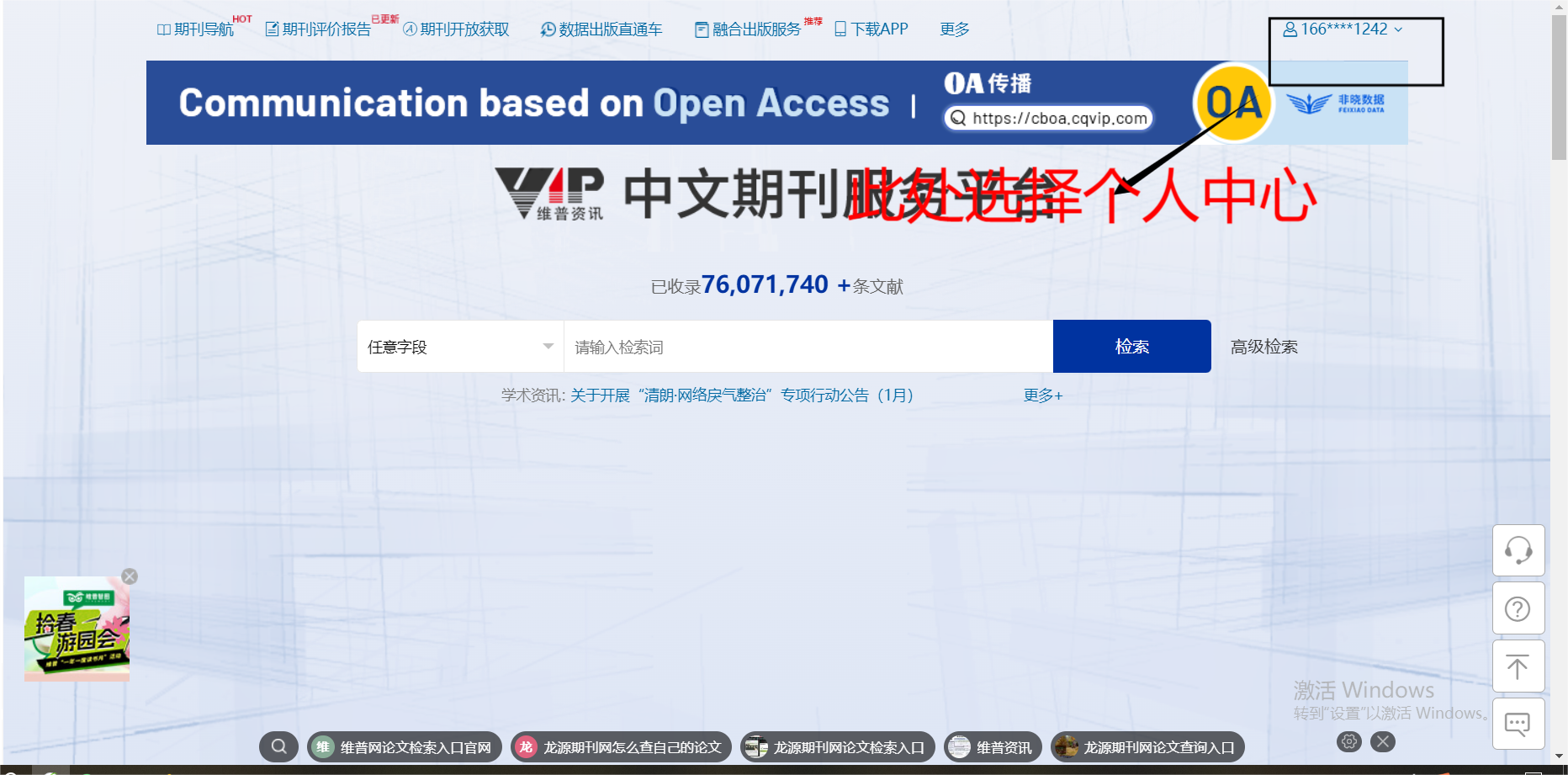Open 高级检索 advanced search
The image size is (1568, 775).
tap(1264, 347)
